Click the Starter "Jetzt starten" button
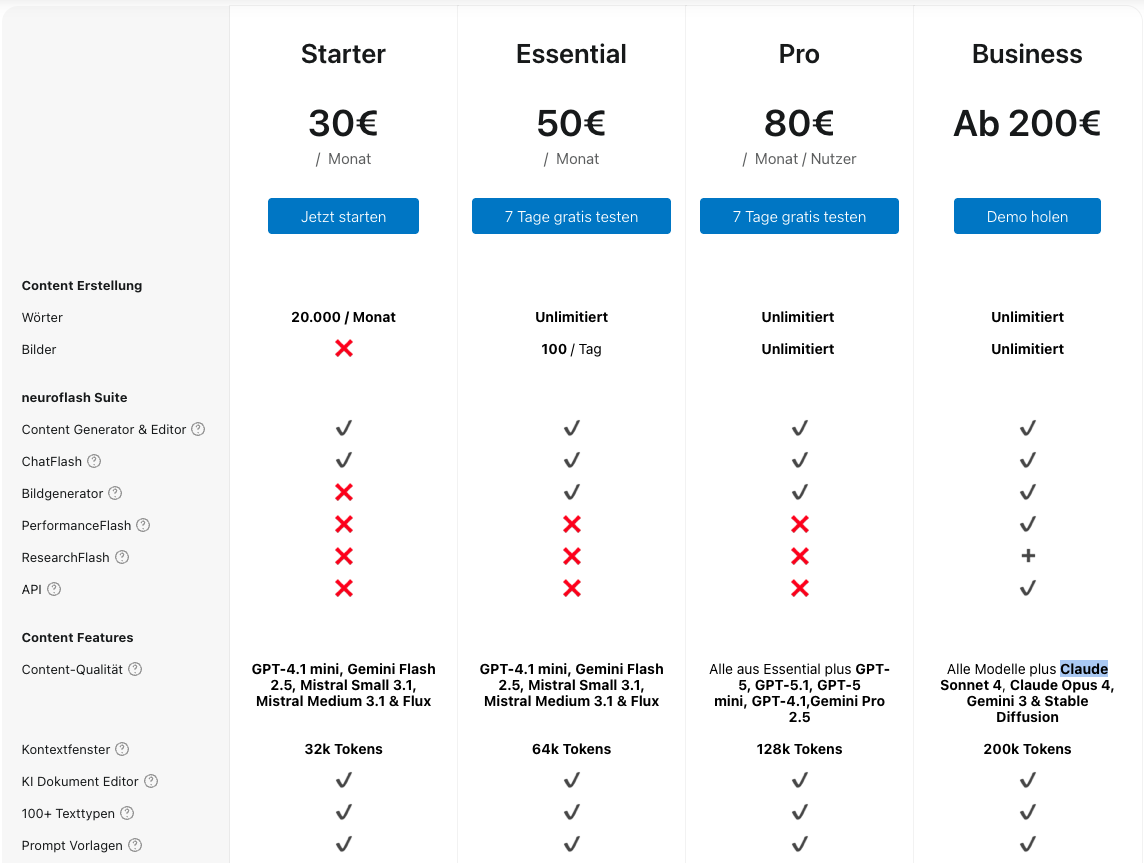The width and height of the screenshot is (1144, 863). 343,216
